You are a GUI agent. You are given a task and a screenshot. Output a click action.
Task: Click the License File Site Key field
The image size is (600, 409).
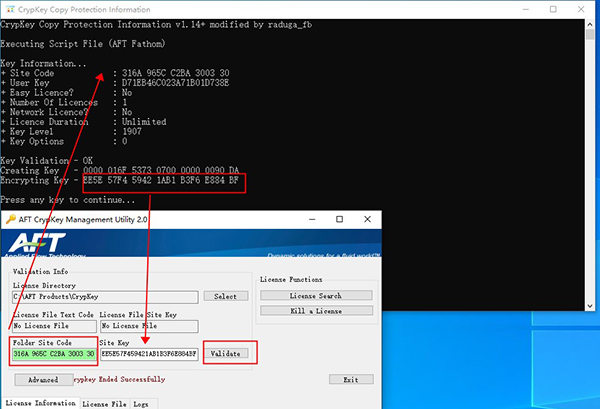click(x=149, y=326)
